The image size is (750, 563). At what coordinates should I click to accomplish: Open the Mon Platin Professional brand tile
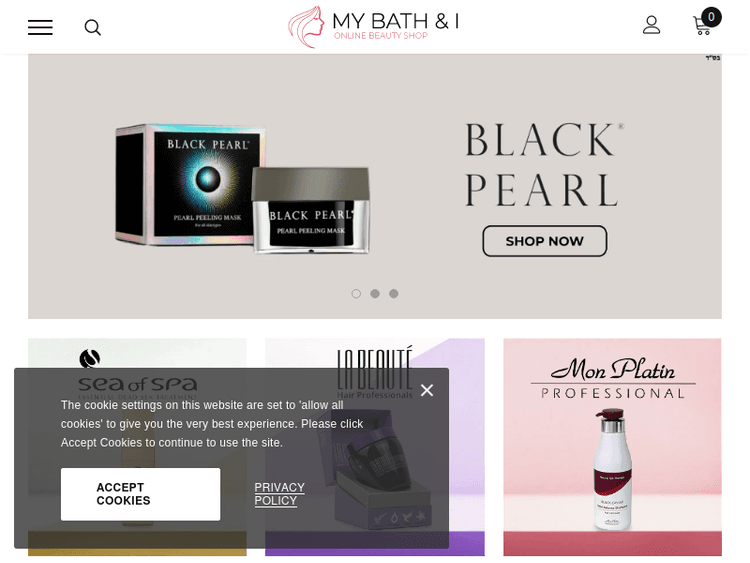pyautogui.click(x=612, y=447)
